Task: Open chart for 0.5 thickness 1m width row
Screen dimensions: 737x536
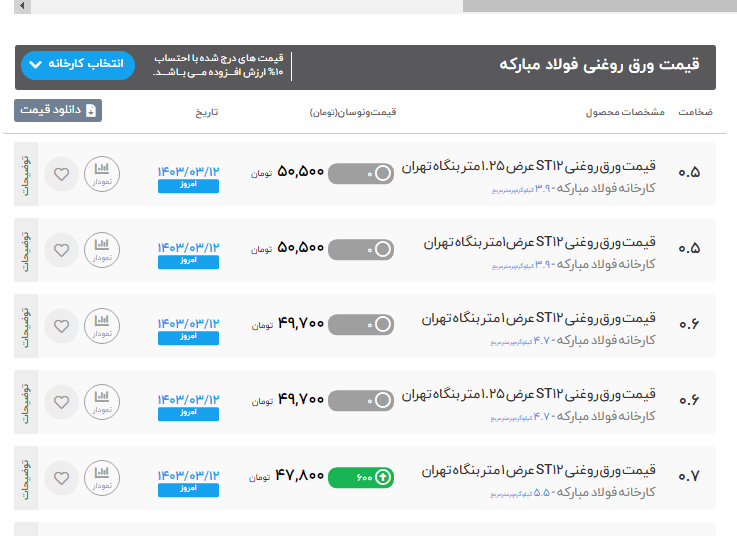Action: coord(101,249)
